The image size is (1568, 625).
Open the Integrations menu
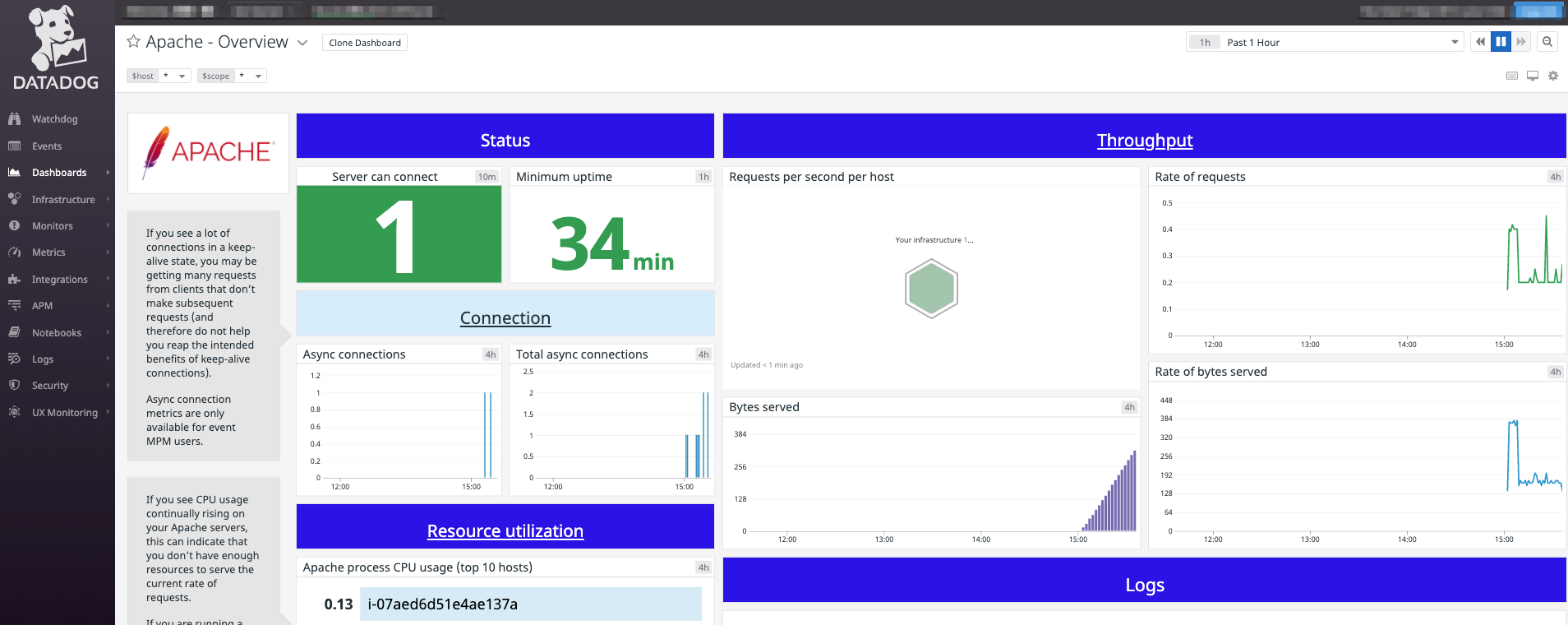59,280
